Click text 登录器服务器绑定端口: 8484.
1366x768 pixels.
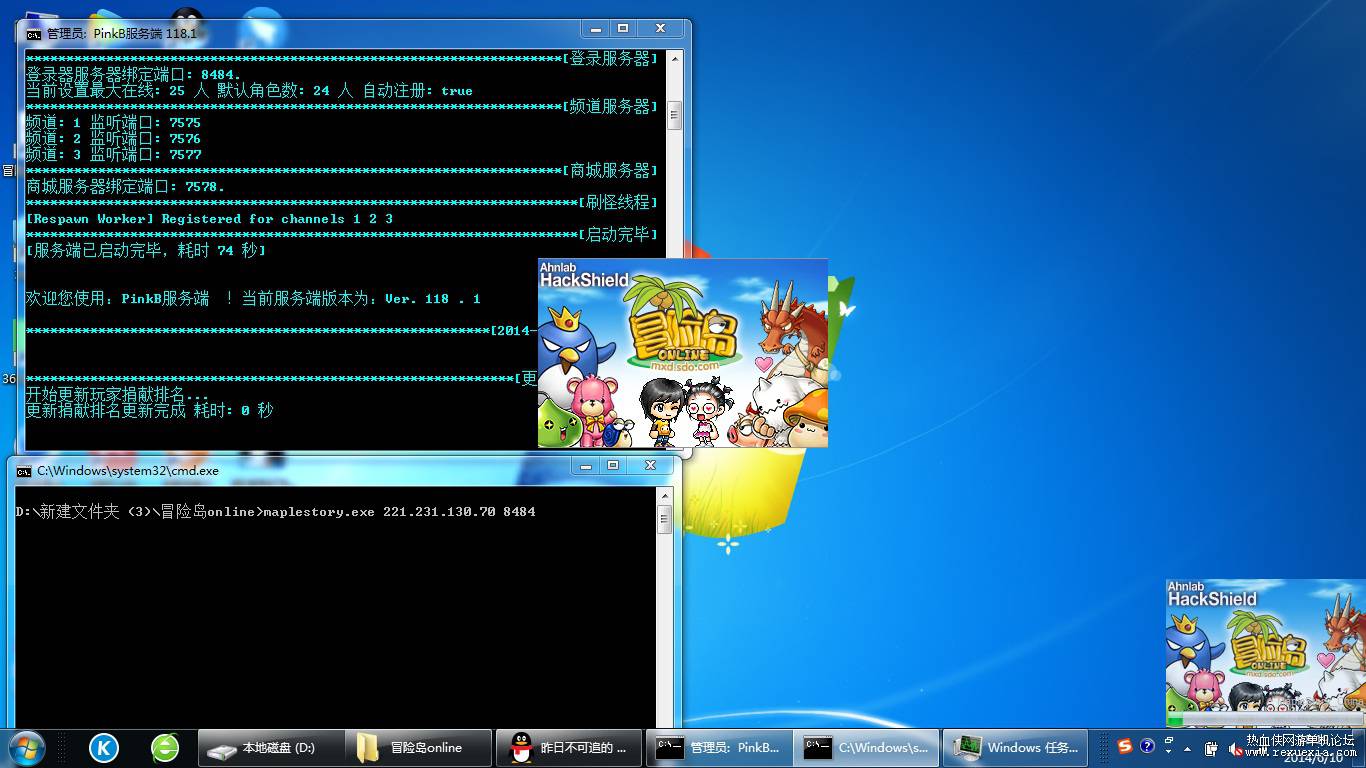pyautogui.click(x=134, y=75)
